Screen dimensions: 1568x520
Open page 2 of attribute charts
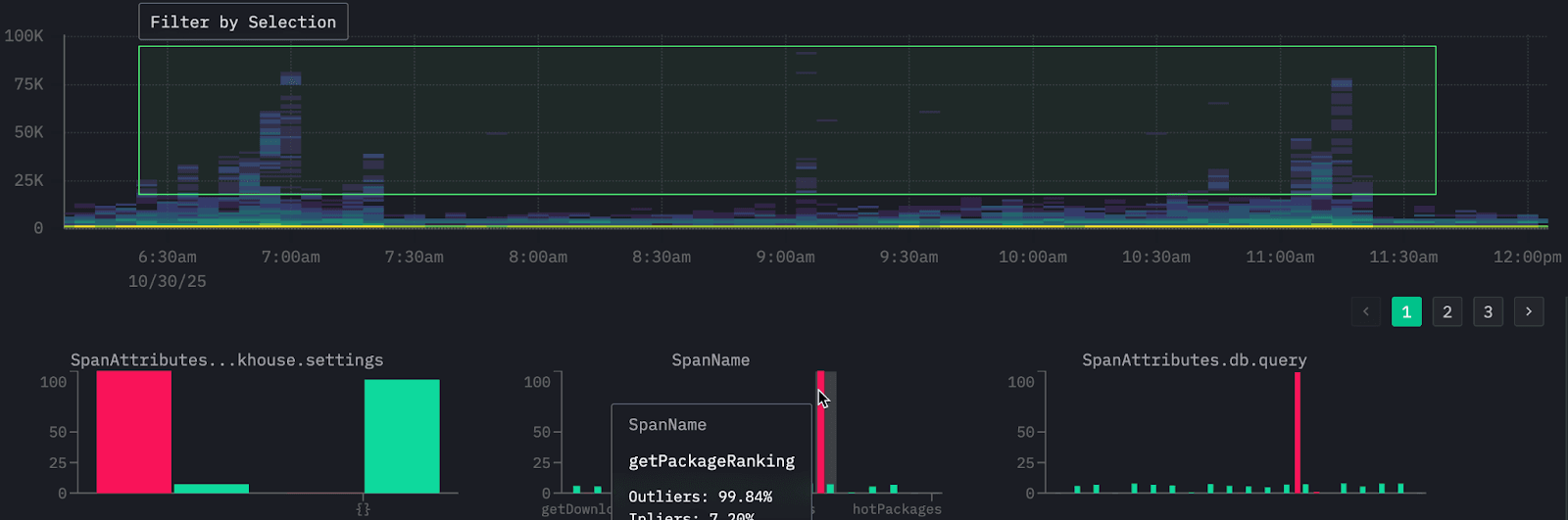1447,311
